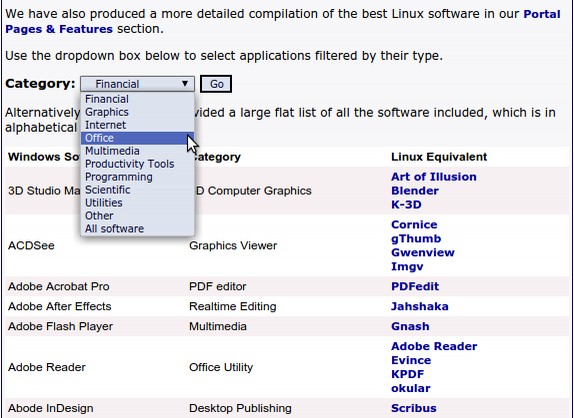Choose Productivity Tools from dropdown
This screenshot has height=418, width=574.
pyautogui.click(x=137, y=164)
